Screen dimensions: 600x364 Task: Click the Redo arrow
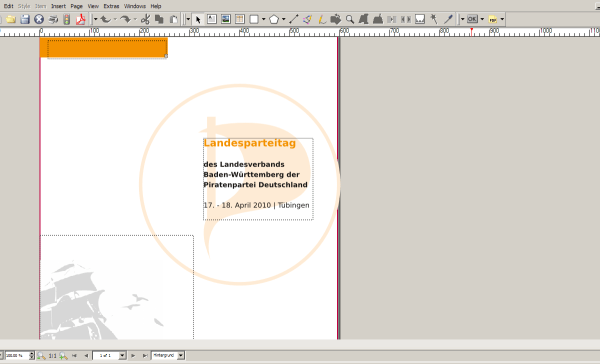click(x=125, y=19)
